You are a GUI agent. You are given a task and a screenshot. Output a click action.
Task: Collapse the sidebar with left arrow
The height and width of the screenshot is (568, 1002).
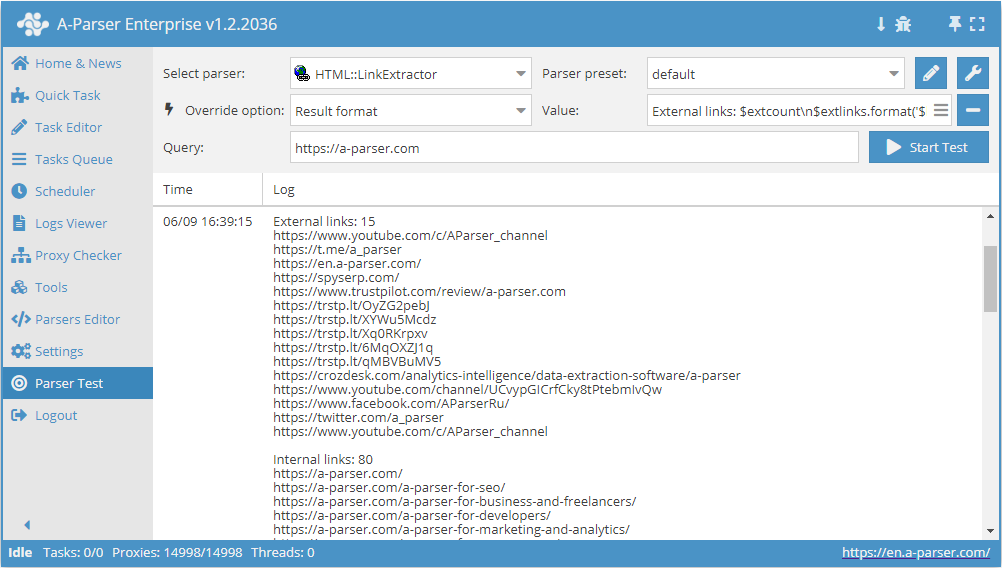click(27, 525)
